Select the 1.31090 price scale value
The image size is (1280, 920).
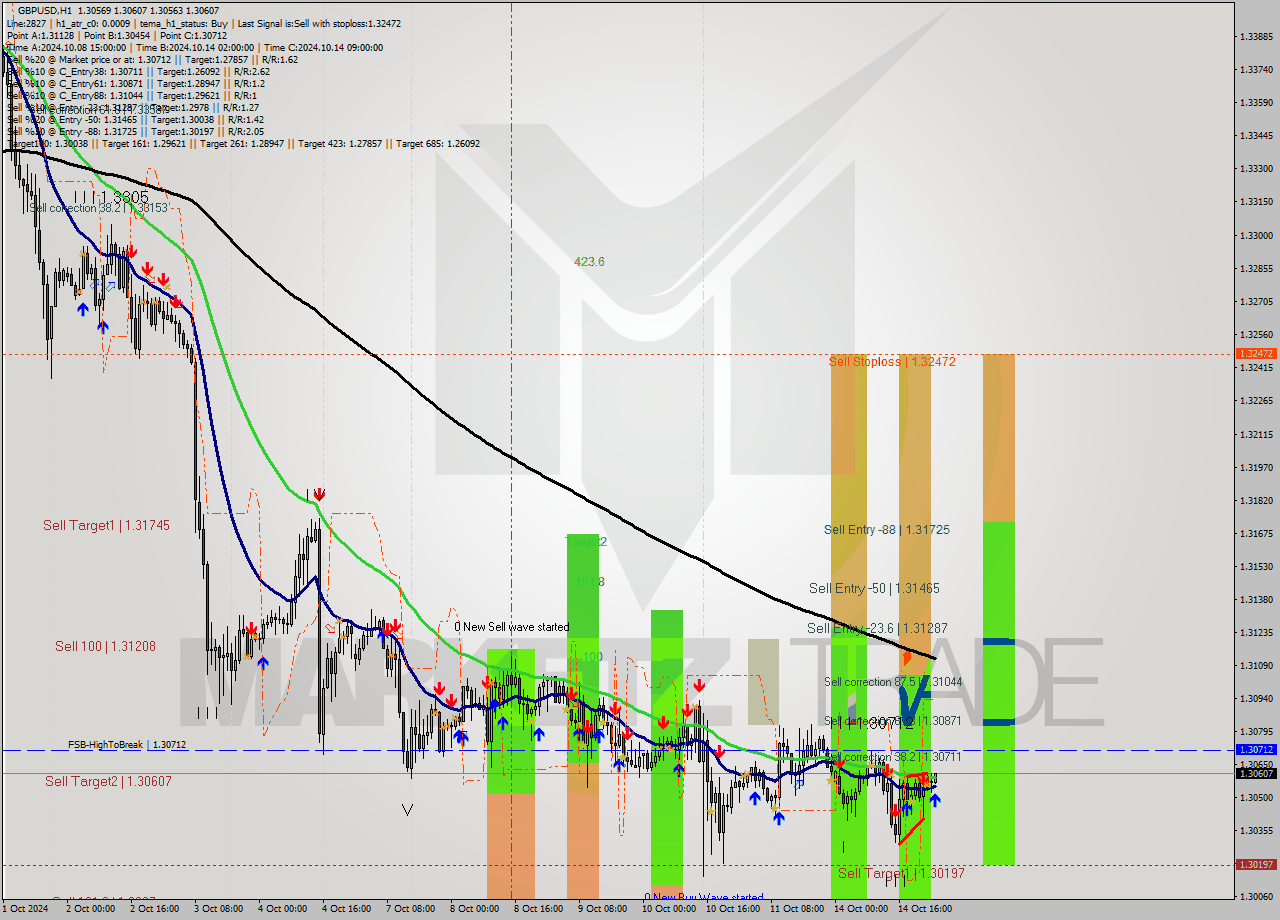point(1255,665)
